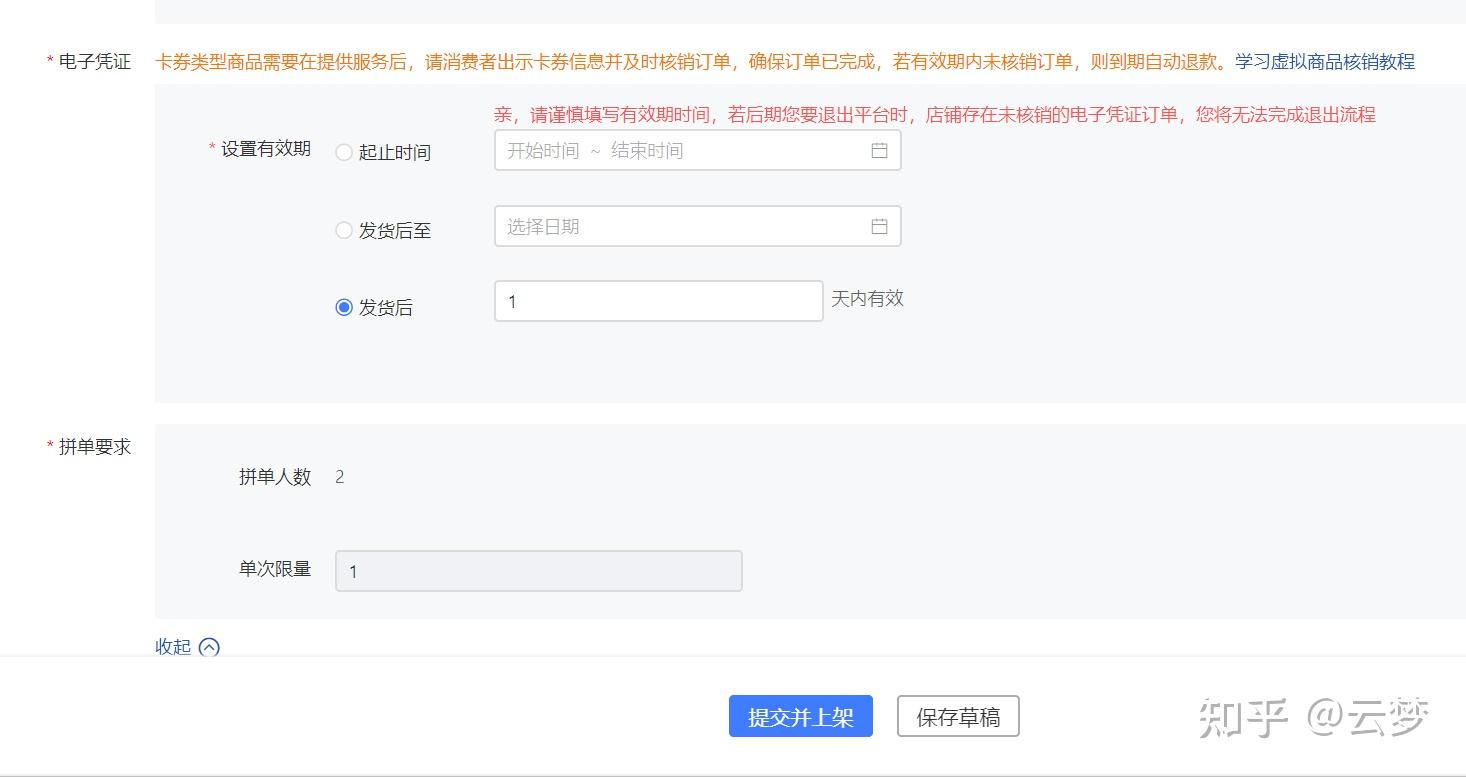Click the 电子凭证 field label

(95, 62)
